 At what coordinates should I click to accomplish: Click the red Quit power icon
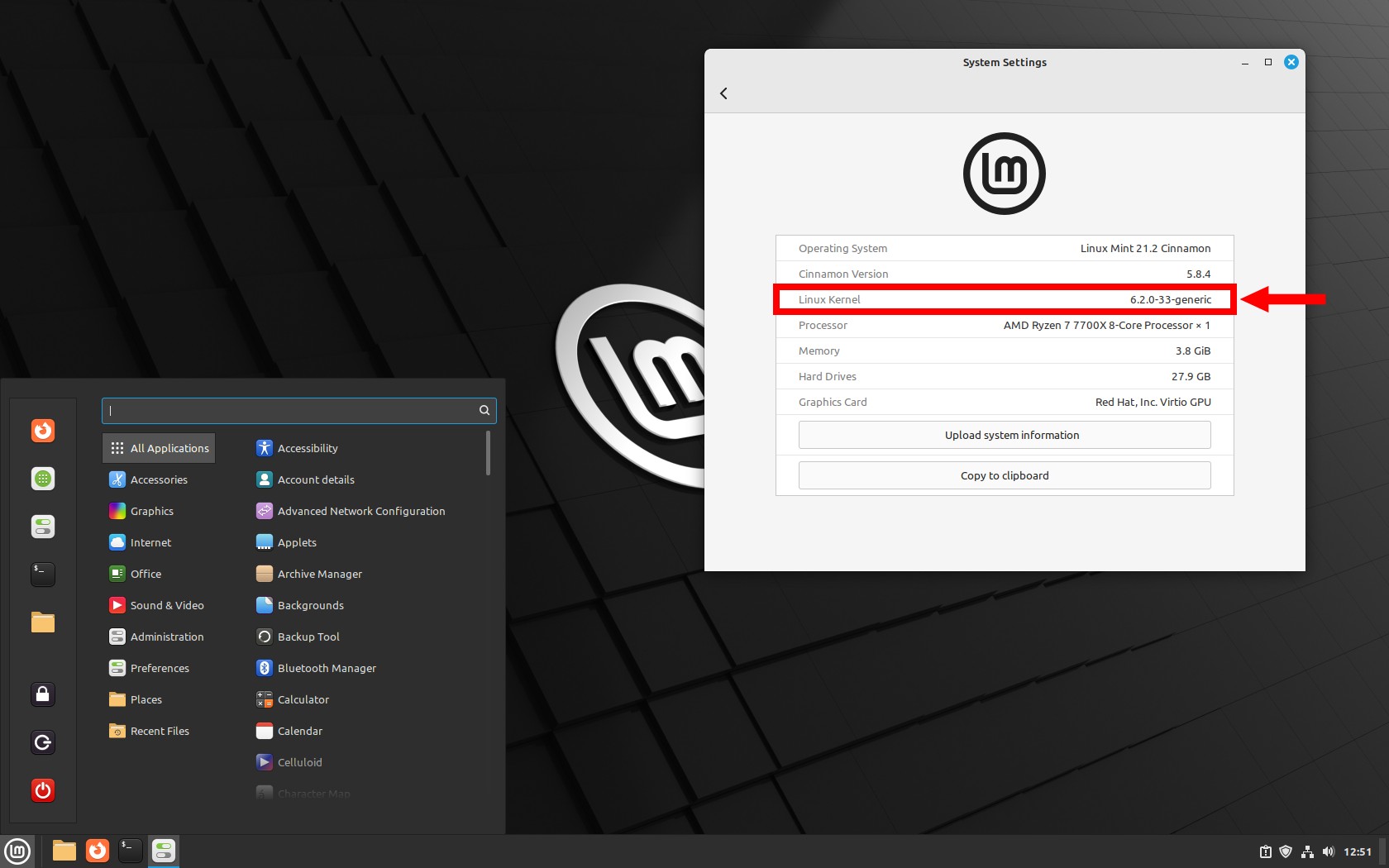point(43,790)
